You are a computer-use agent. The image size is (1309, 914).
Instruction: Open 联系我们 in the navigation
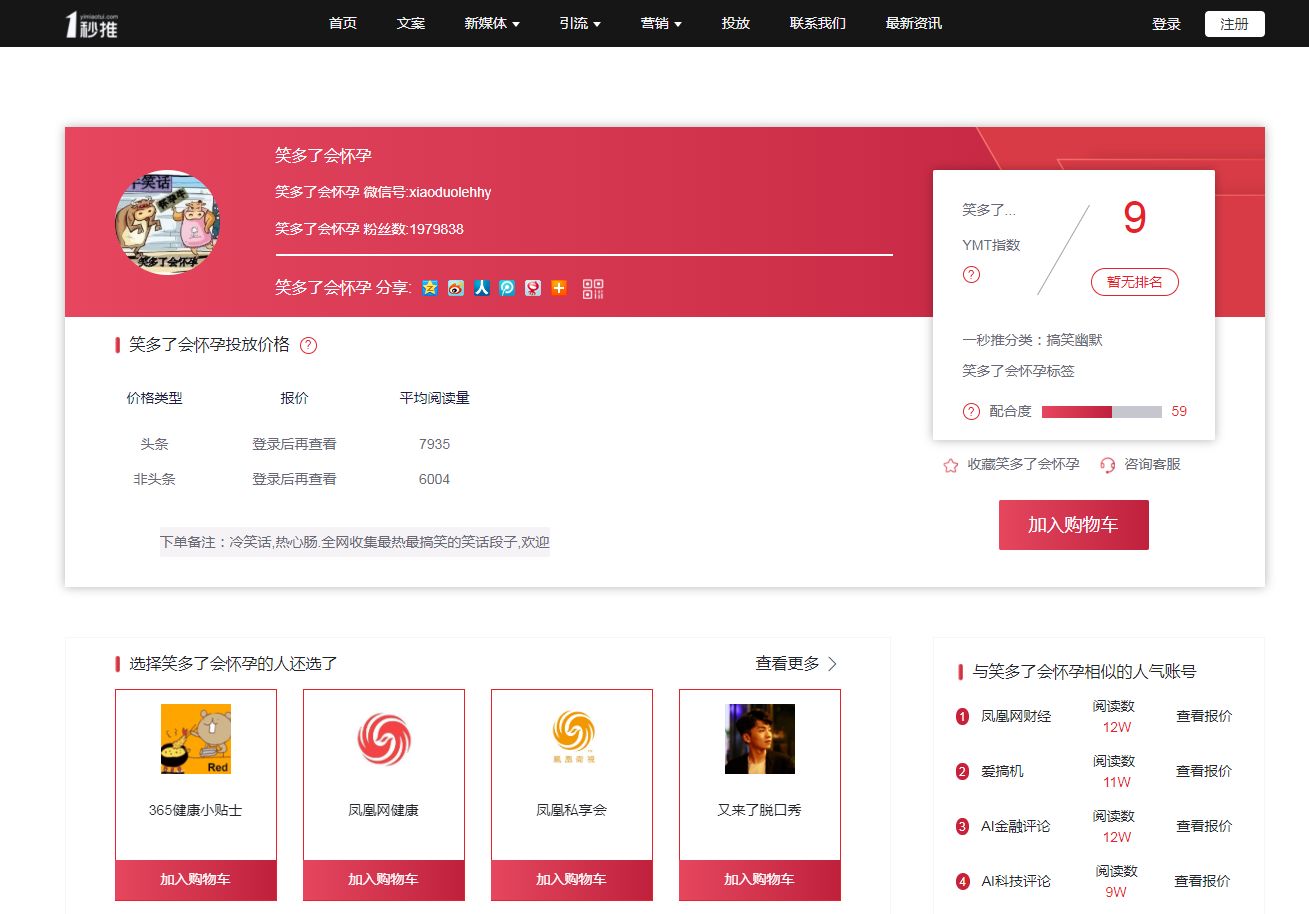point(818,23)
